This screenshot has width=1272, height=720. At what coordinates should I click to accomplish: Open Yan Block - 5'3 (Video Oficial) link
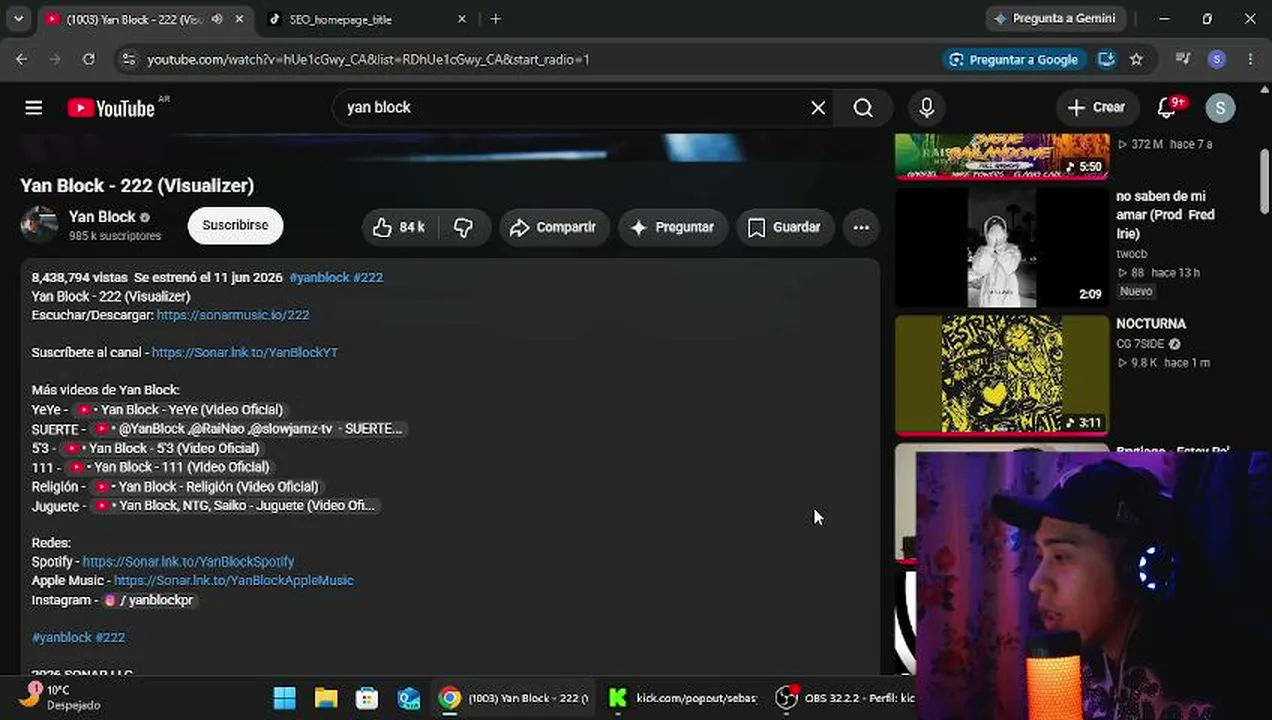pyautogui.click(x=161, y=448)
